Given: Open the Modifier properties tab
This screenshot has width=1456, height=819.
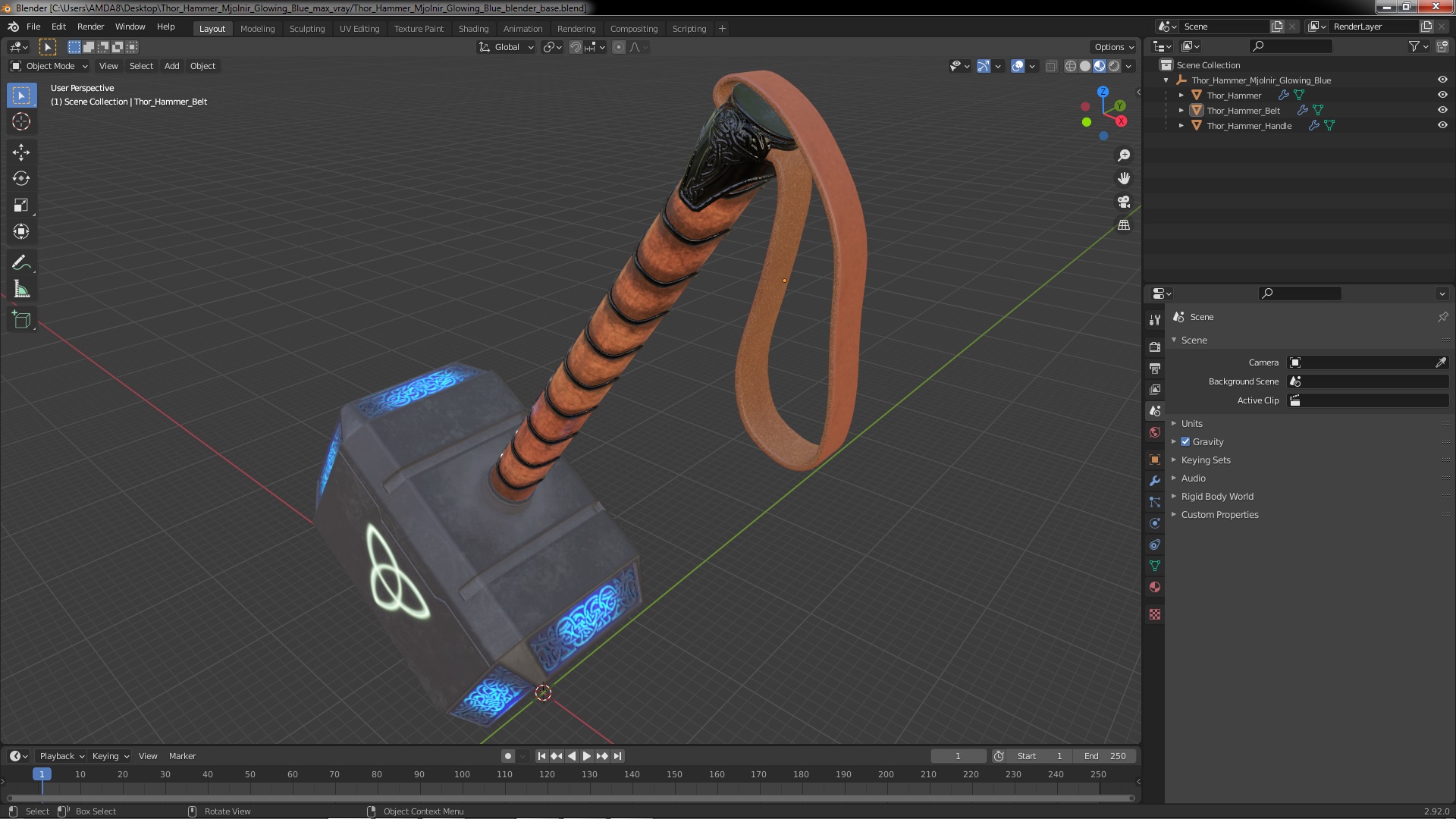Looking at the screenshot, I should point(1155,481).
